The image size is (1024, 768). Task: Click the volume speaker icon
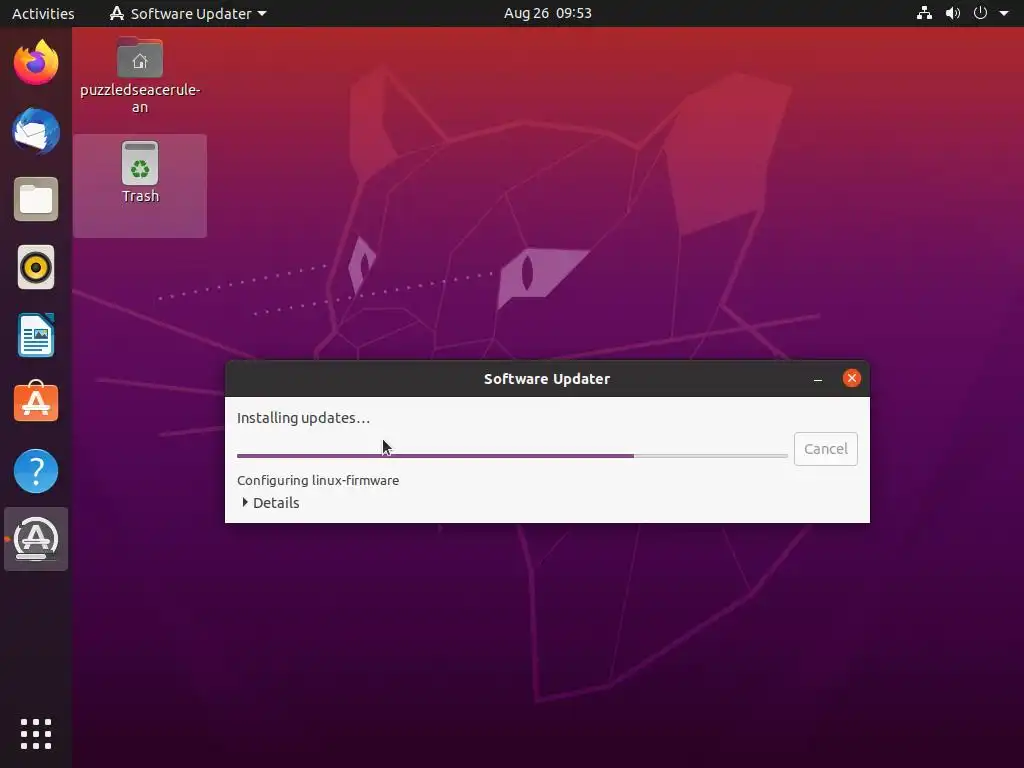(953, 13)
